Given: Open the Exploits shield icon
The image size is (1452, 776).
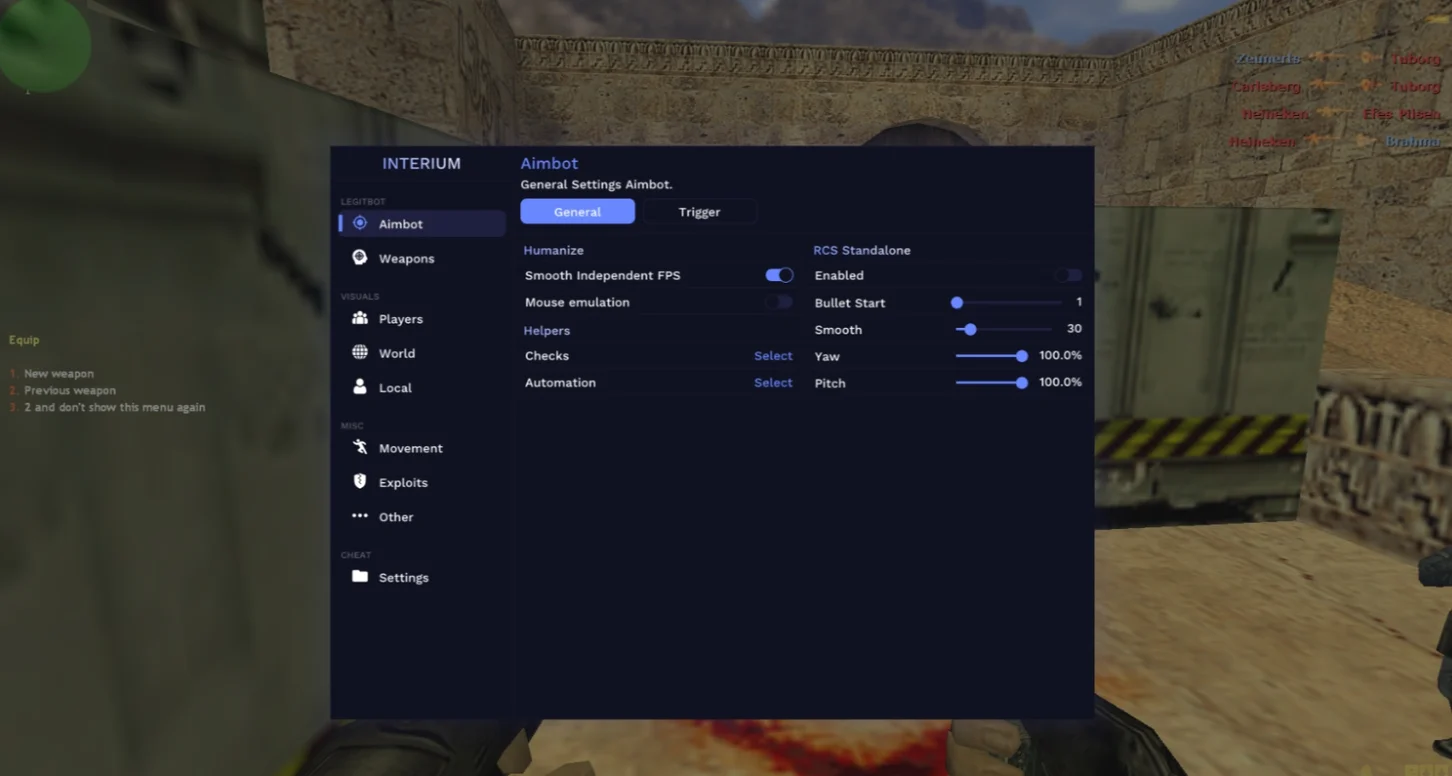Looking at the screenshot, I should pyautogui.click(x=360, y=482).
